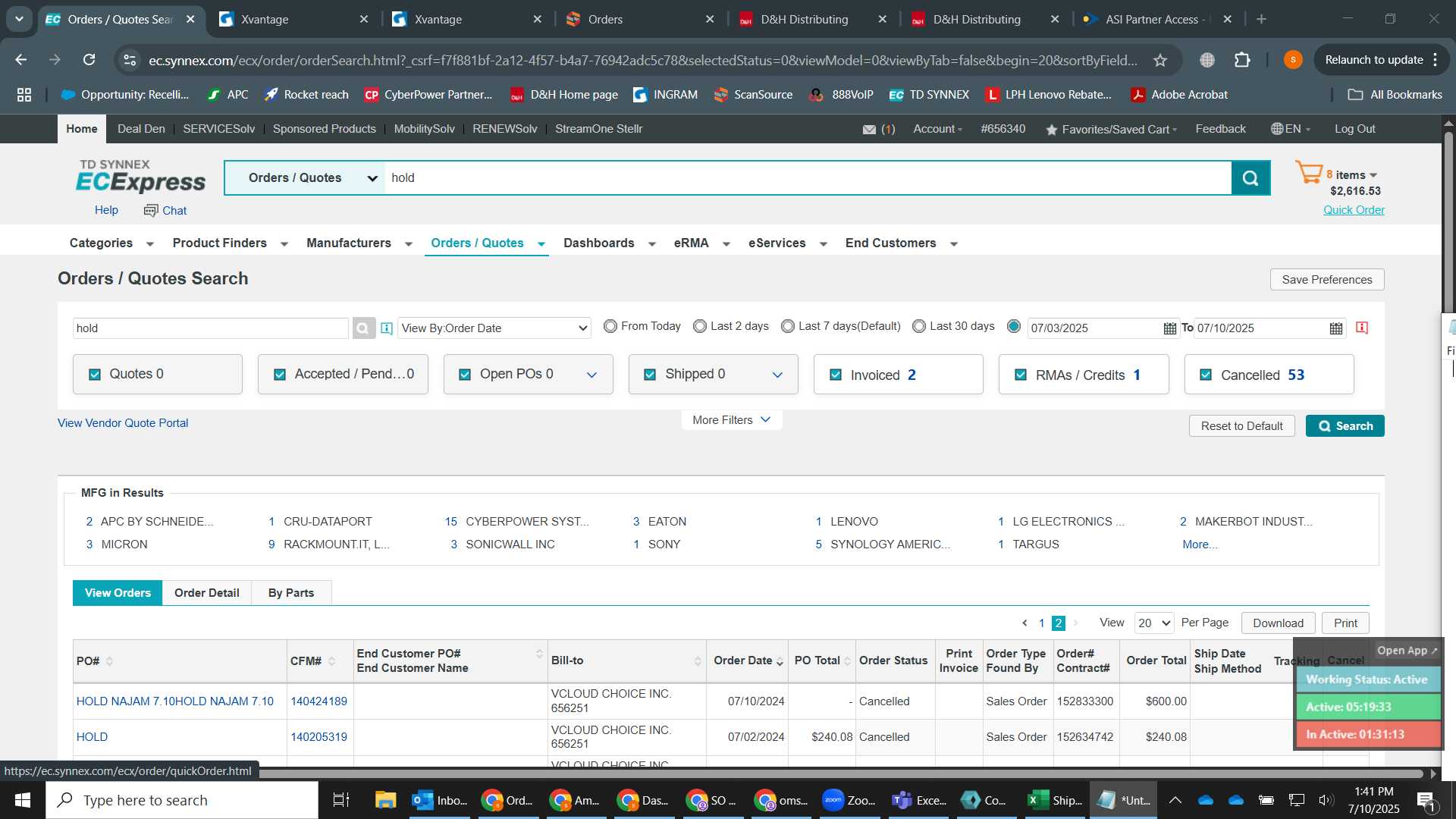
Task: Open the TD SYNNEX ECExpress logo home
Action: pos(140,177)
